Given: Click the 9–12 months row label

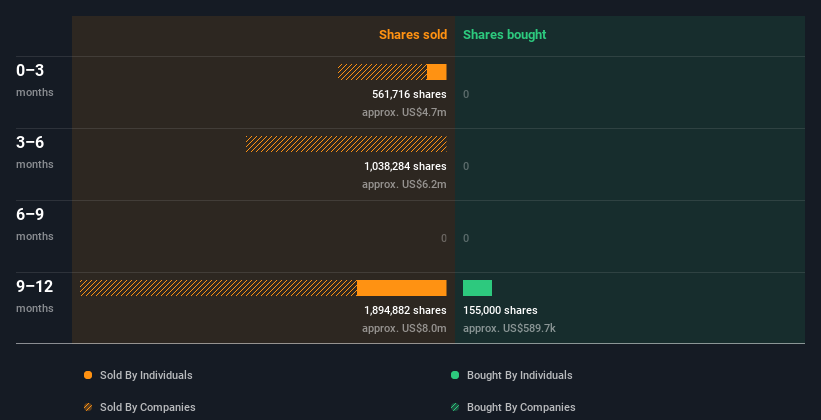Looking at the screenshot, I should (x=35, y=296).
